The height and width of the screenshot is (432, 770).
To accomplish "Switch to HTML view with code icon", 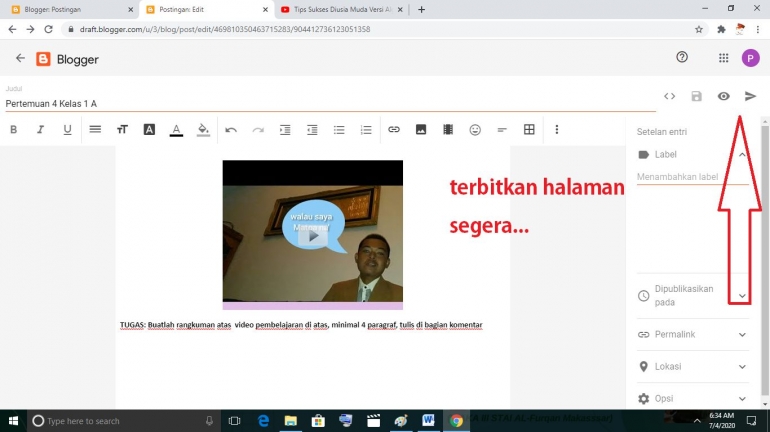I will point(669,96).
